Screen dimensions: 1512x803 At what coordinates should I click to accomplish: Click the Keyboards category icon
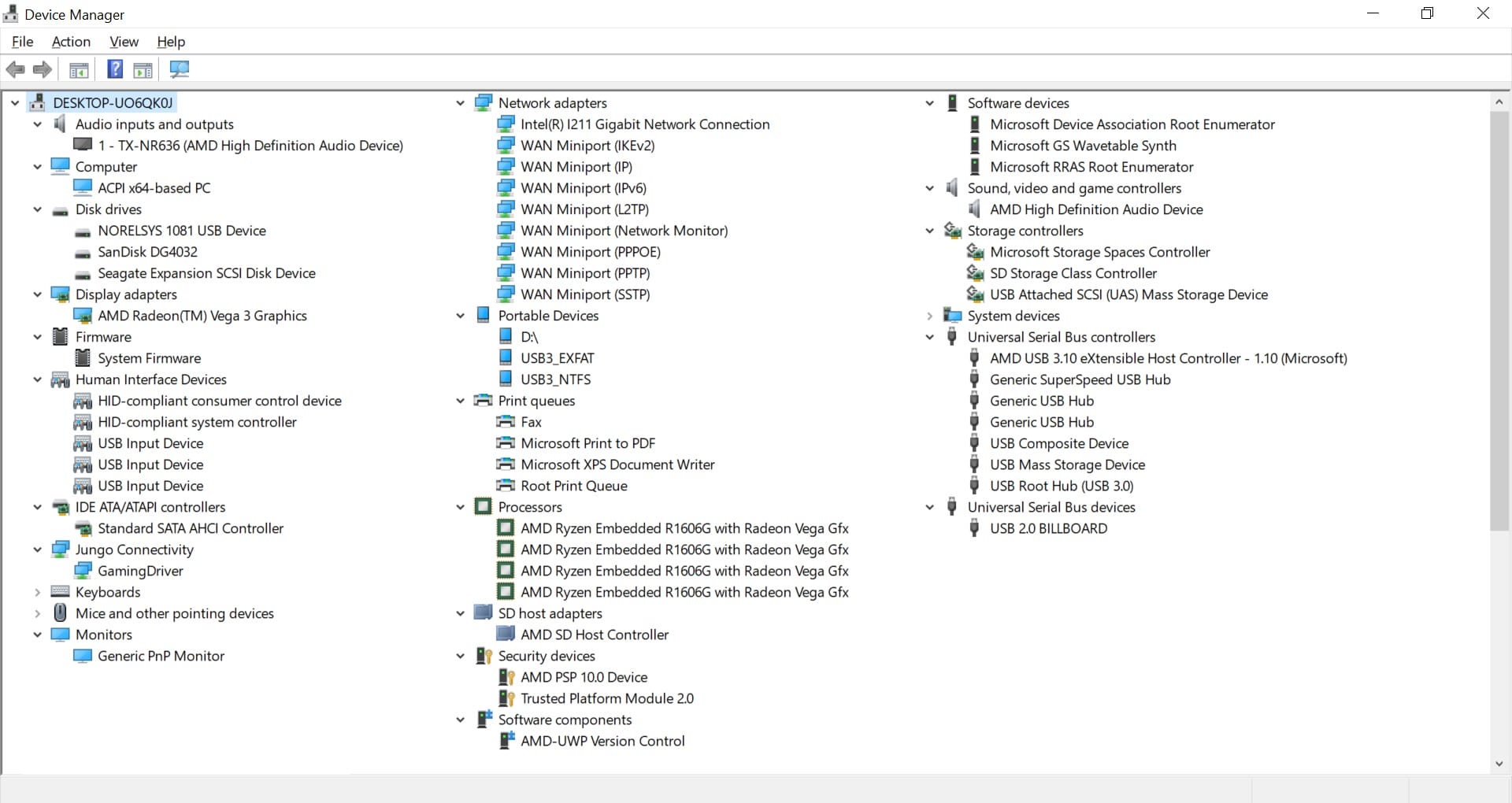pos(60,591)
